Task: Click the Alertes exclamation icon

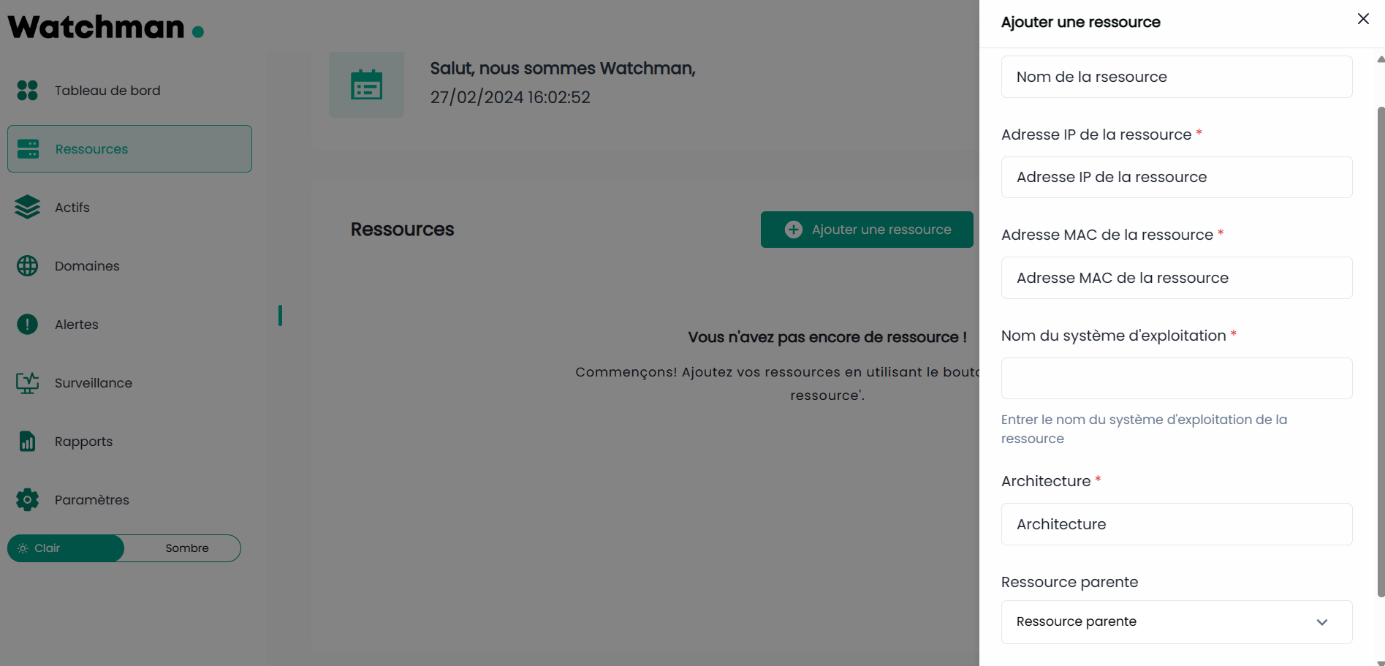Action: click(28, 324)
